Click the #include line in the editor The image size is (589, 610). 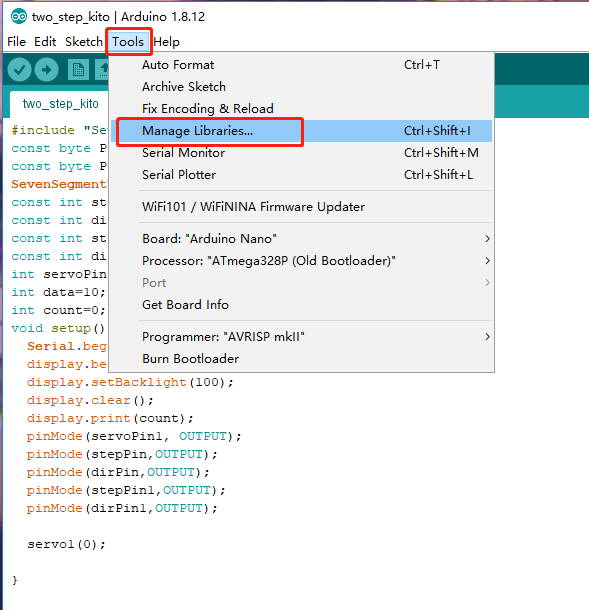59,130
